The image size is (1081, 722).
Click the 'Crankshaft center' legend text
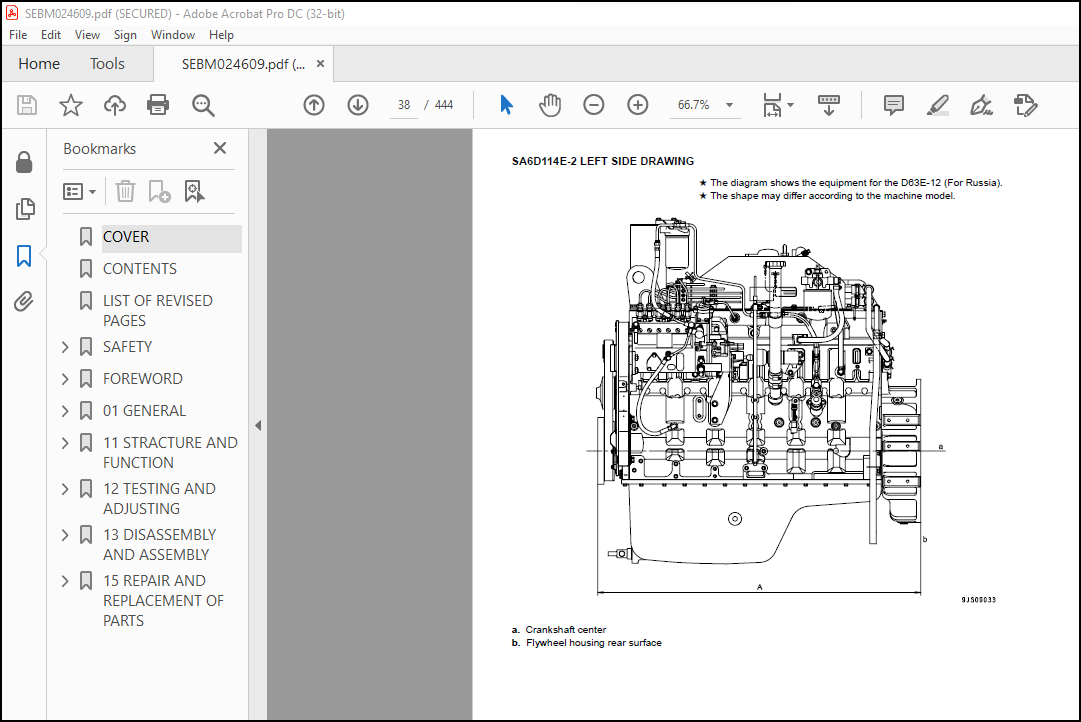pyautogui.click(x=565, y=630)
